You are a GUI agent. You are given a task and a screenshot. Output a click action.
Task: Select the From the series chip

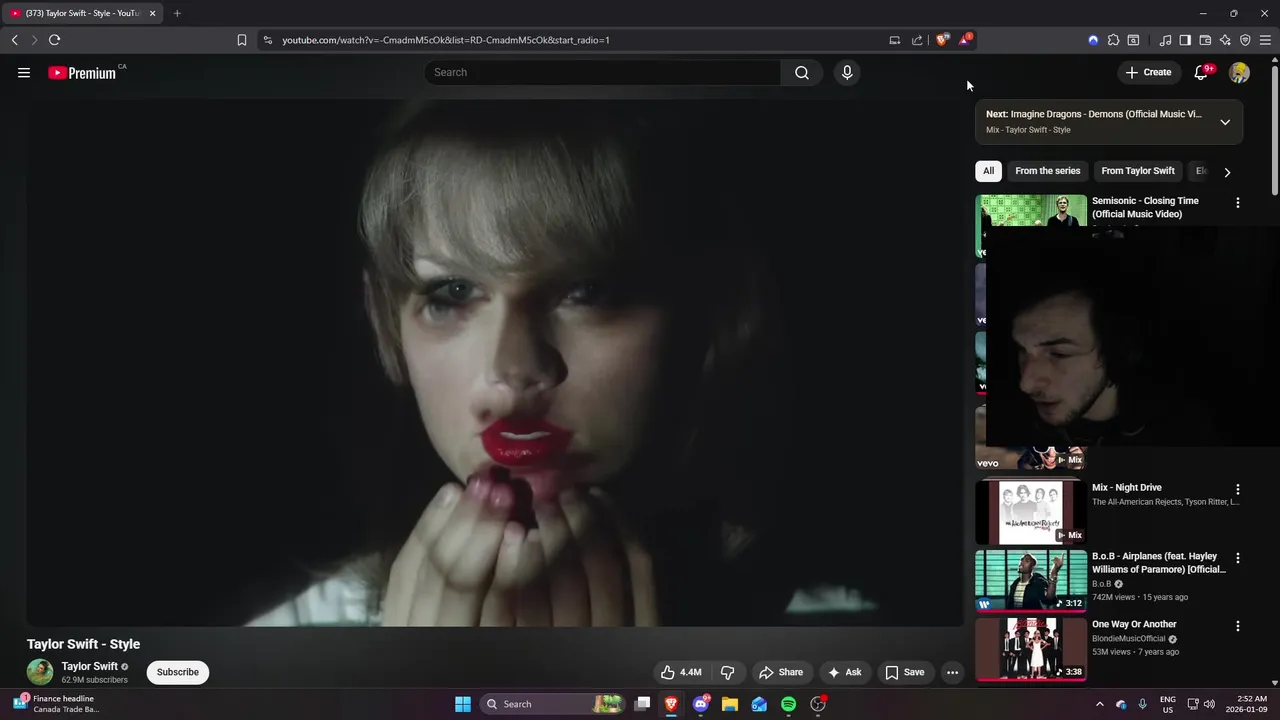(1047, 171)
